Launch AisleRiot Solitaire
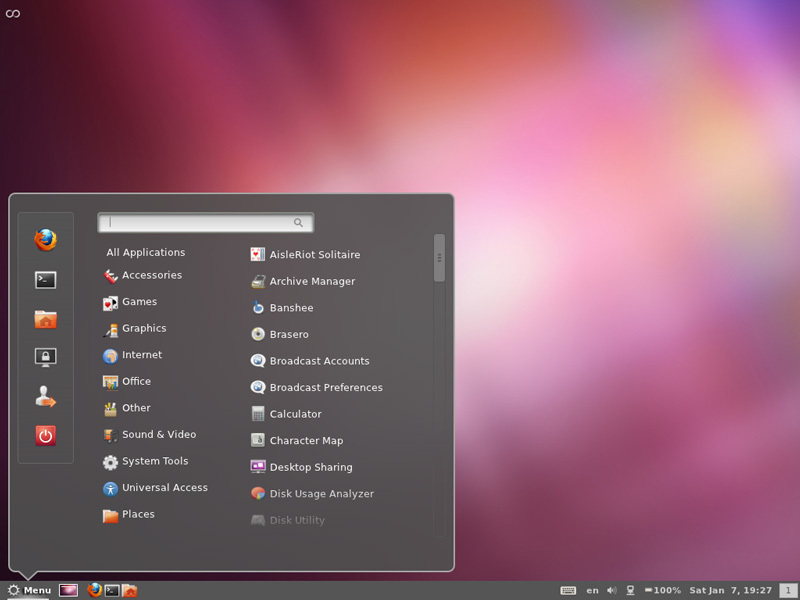800x600 pixels. click(x=305, y=255)
